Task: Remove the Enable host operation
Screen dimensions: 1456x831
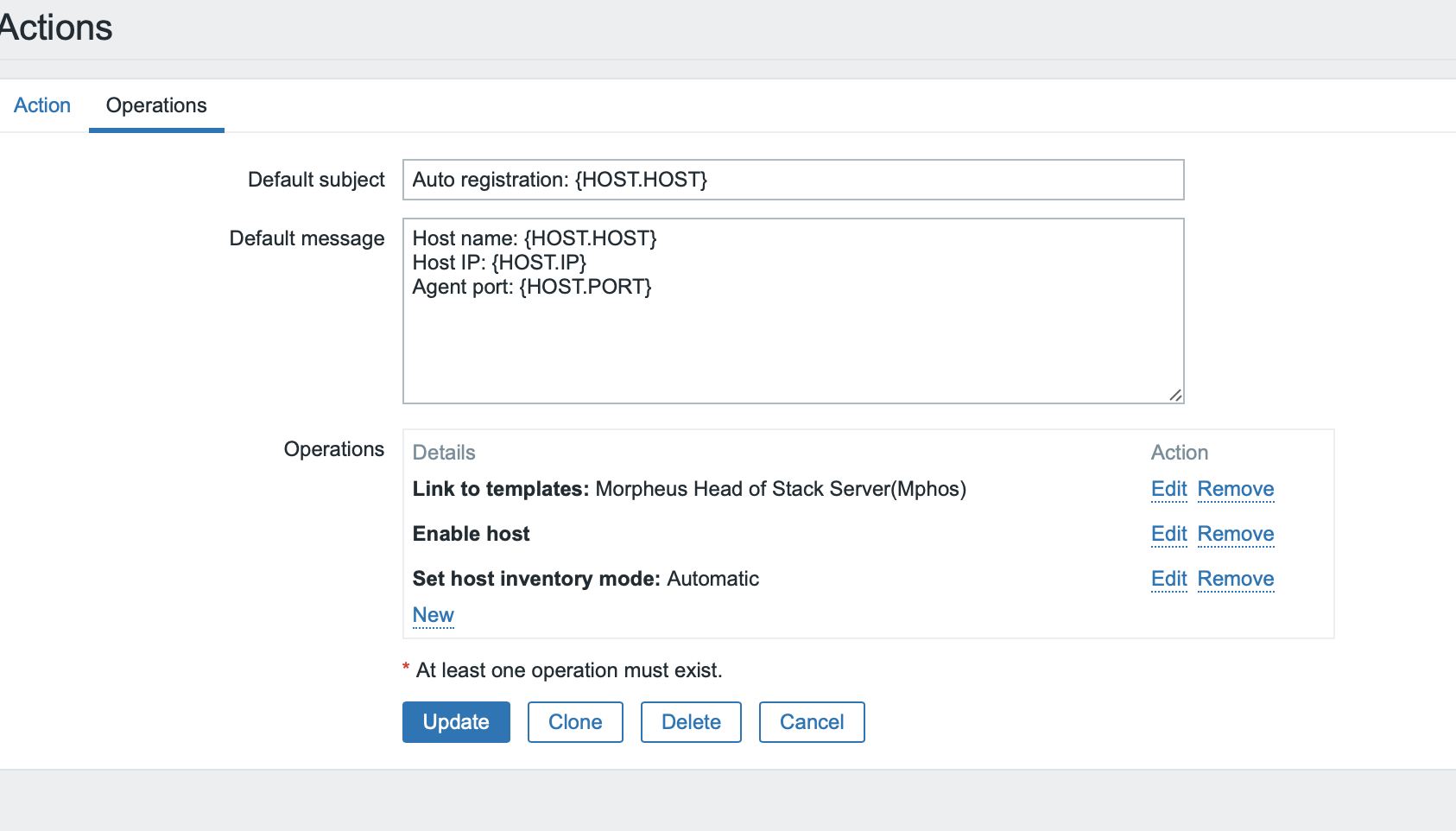Action: click(1235, 534)
